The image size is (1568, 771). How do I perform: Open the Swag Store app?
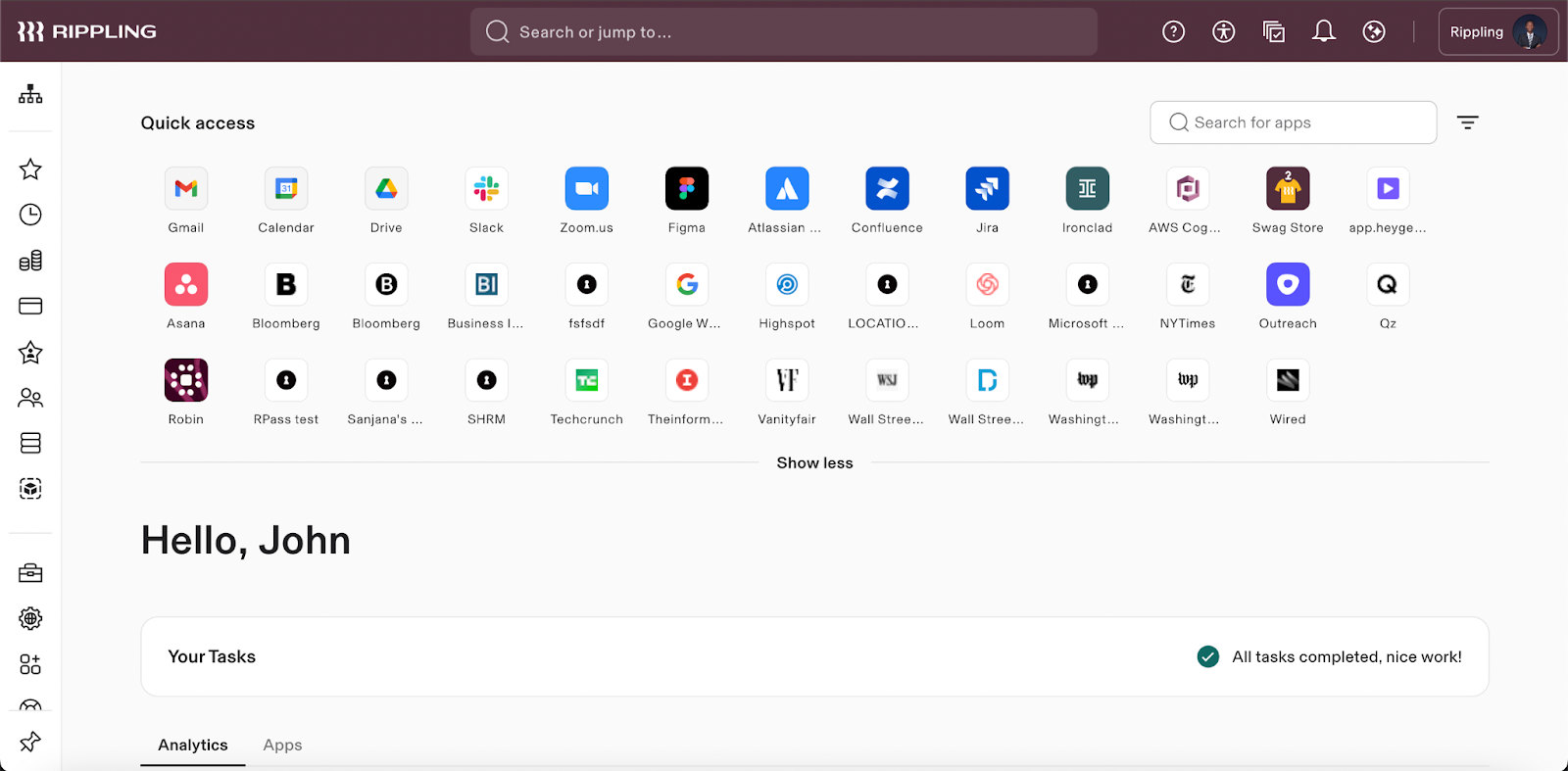(x=1288, y=189)
